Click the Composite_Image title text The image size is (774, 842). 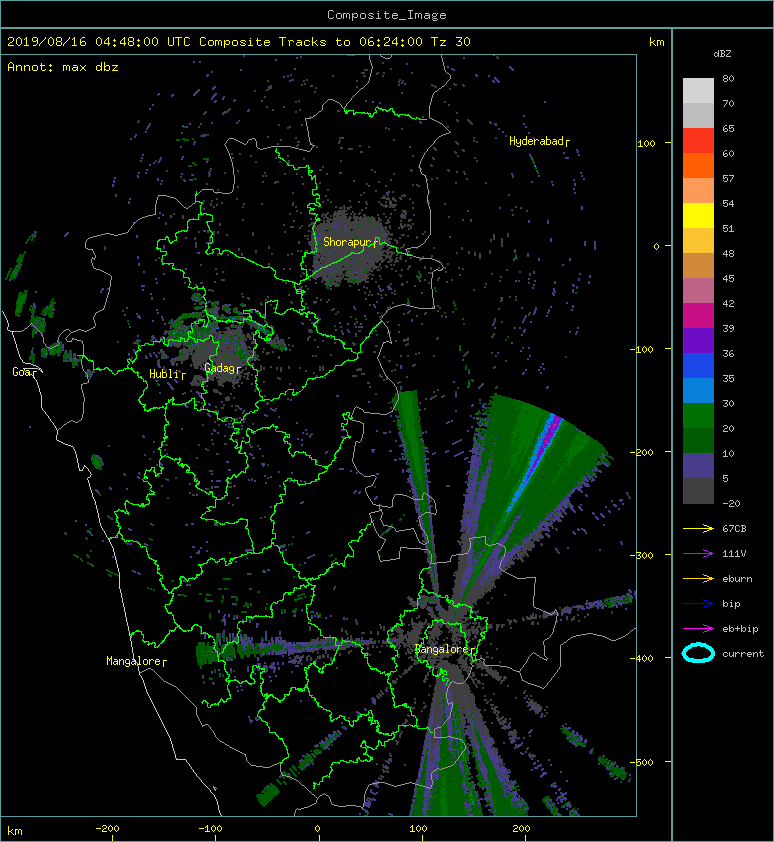pyautogui.click(x=387, y=15)
